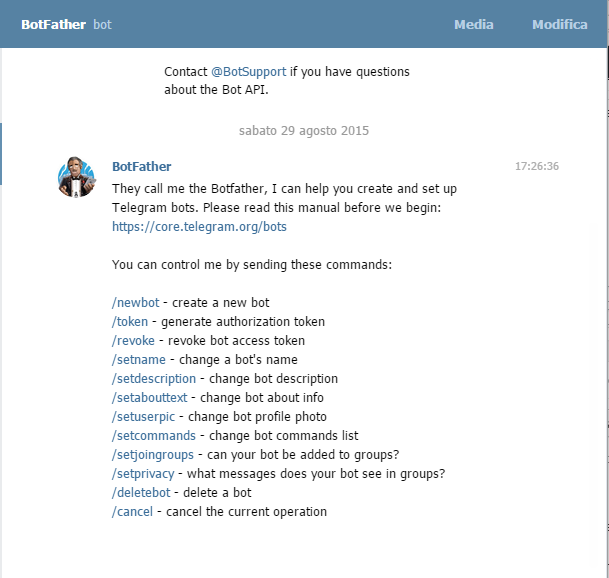Click Modifica in the header bar
609x578 pixels.
tap(559, 24)
